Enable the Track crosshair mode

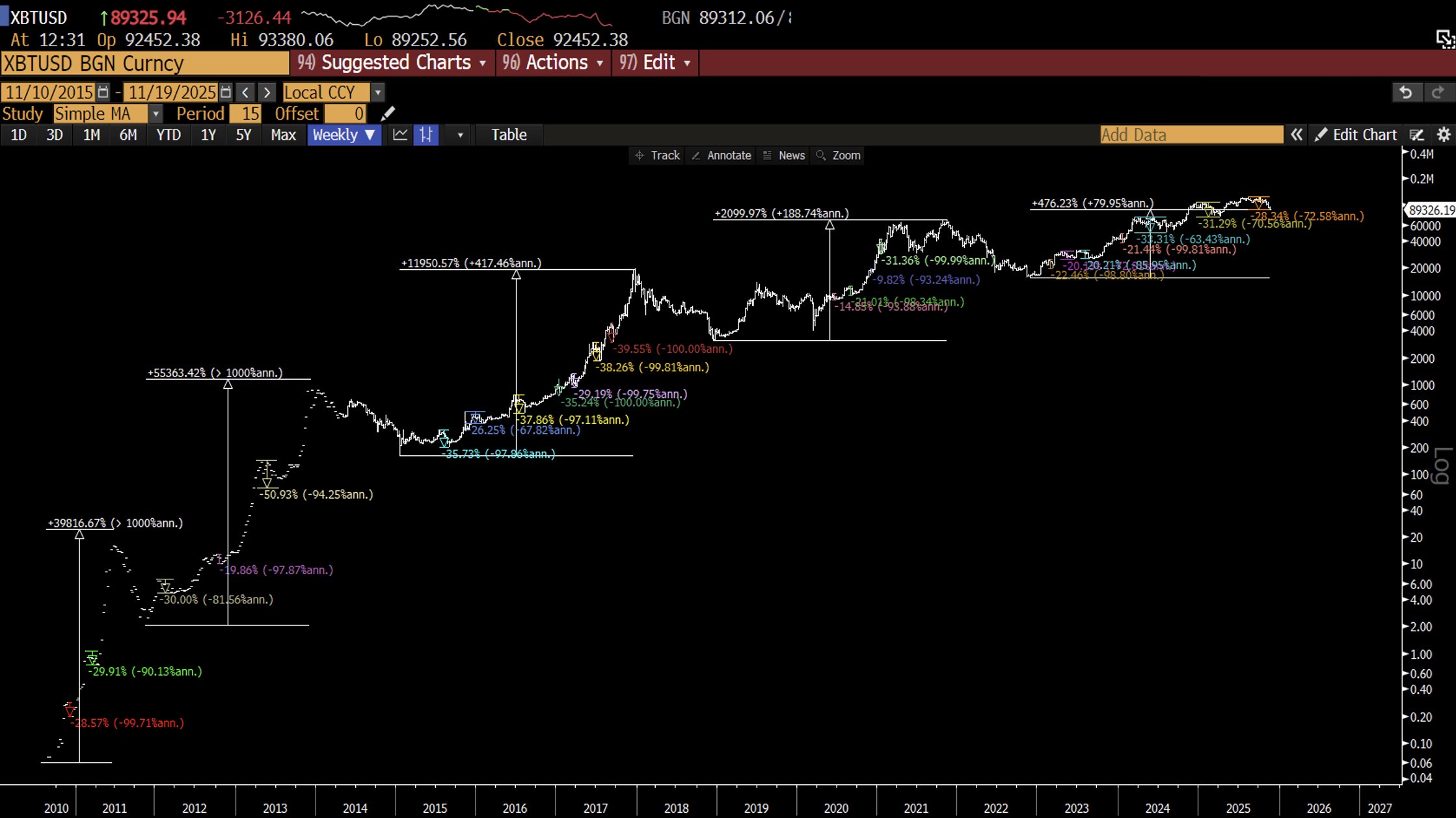point(657,155)
